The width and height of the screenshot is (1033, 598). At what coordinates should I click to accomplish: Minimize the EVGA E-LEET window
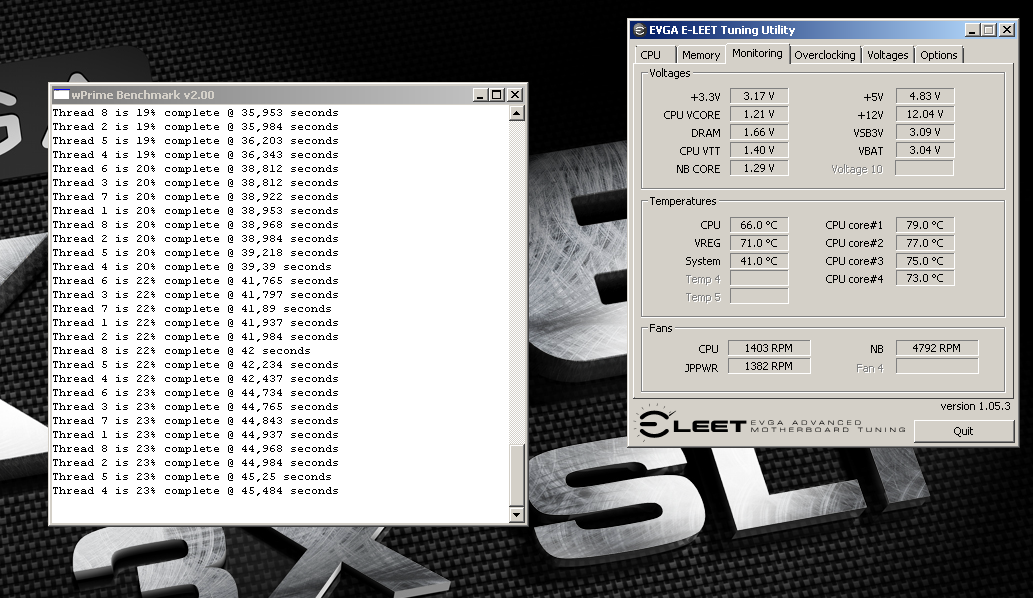click(x=972, y=30)
